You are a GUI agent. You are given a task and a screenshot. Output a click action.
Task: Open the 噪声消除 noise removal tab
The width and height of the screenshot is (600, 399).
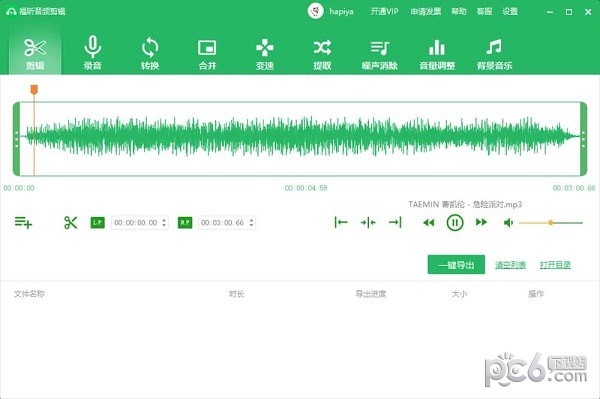pyautogui.click(x=380, y=54)
